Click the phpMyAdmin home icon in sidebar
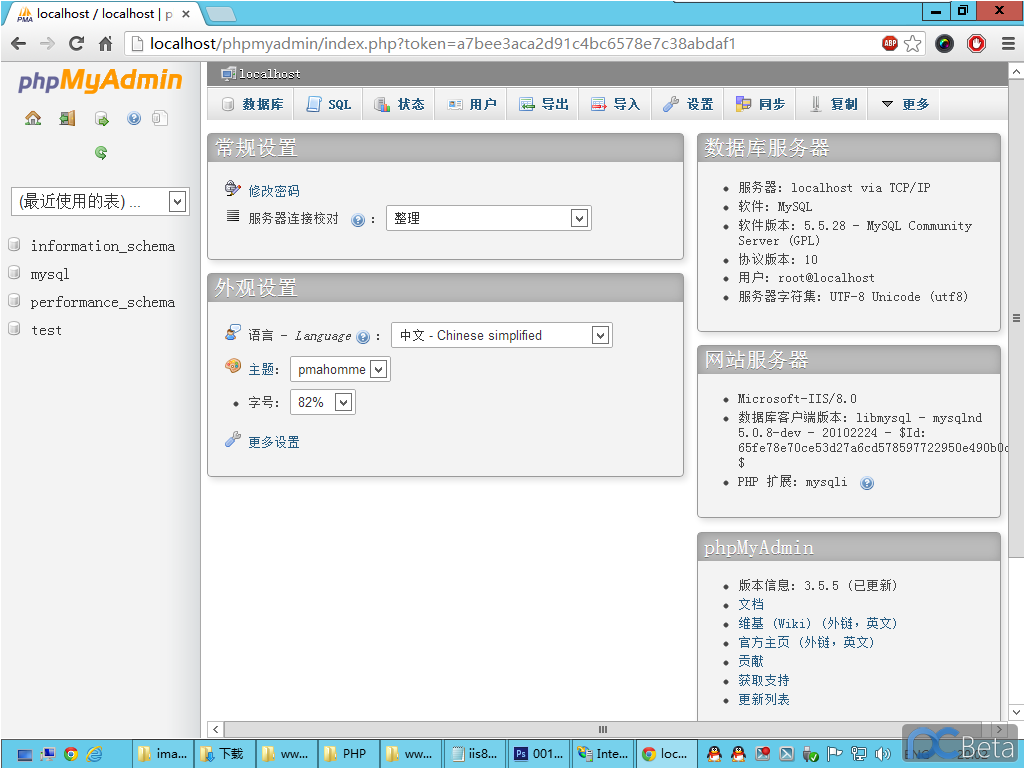Image resolution: width=1024 pixels, height=768 pixels. pos(33,118)
